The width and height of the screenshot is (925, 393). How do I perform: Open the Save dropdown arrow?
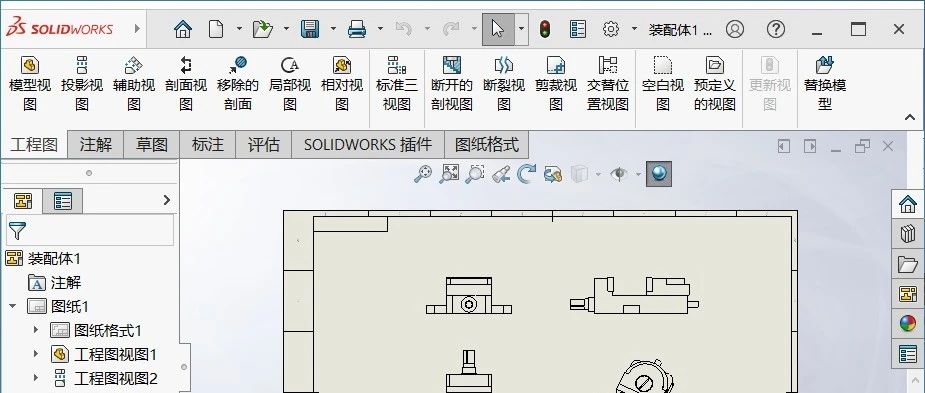pyautogui.click(x=333, y=28)
